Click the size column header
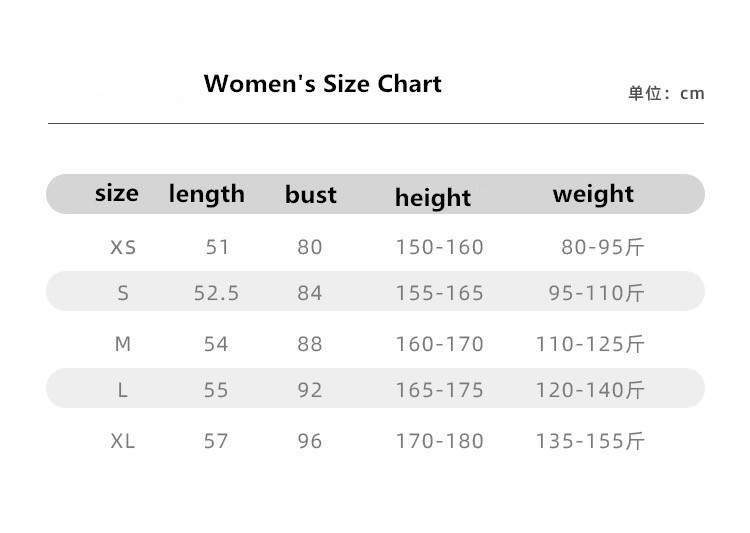750x533 pixels. click(x=117, y=193)
